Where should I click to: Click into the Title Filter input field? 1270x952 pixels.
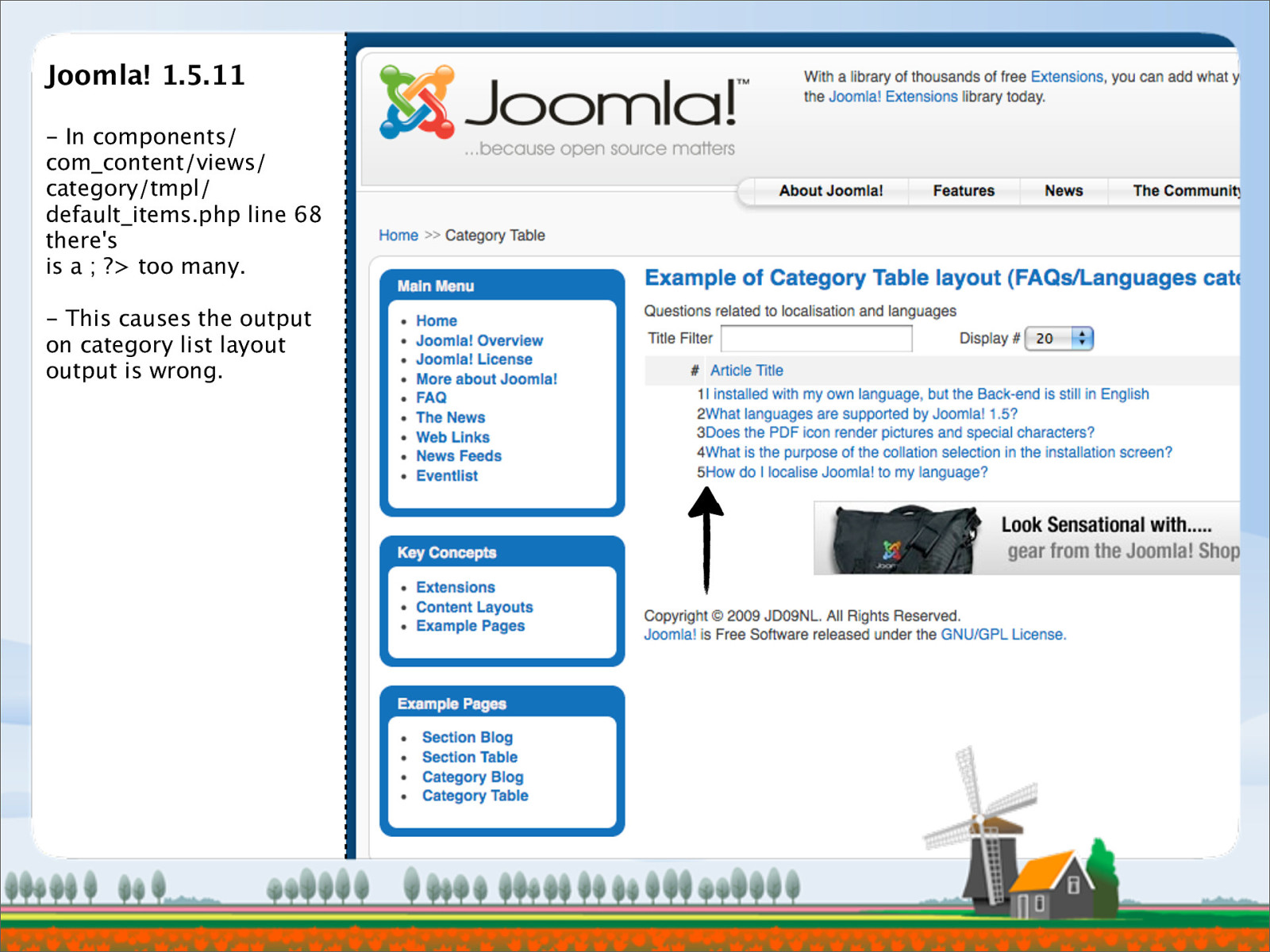click(x=816, y=339)
